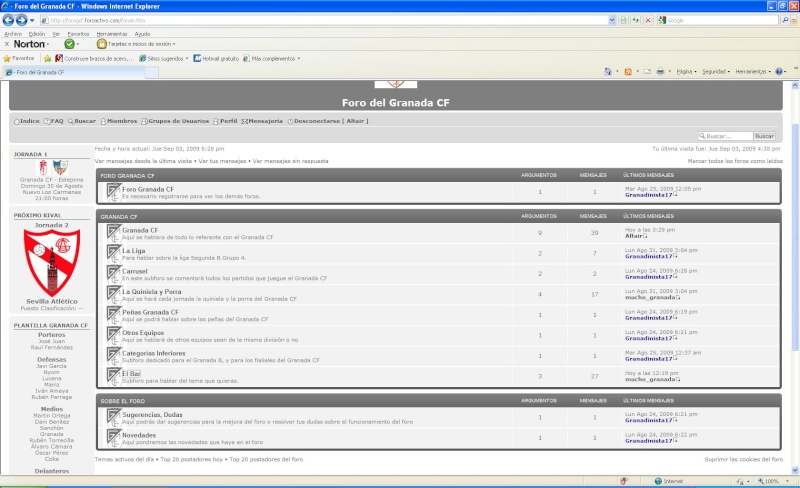Click the Favoritos star button

[x=19, y=58]
